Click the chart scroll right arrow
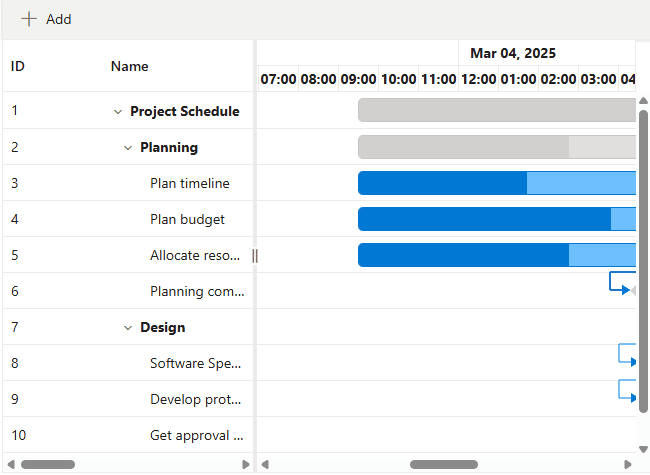650x475 pixels. [628, 465]
